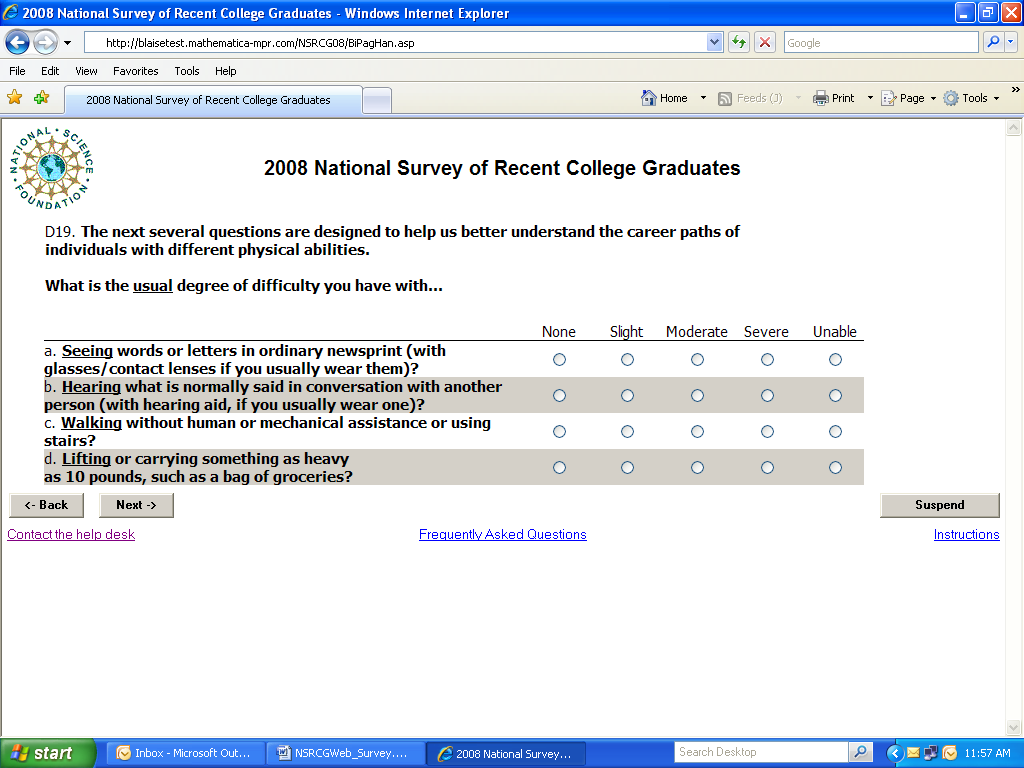Click the Add to Favorites icon
The image size is (1024, 768).
41,98
